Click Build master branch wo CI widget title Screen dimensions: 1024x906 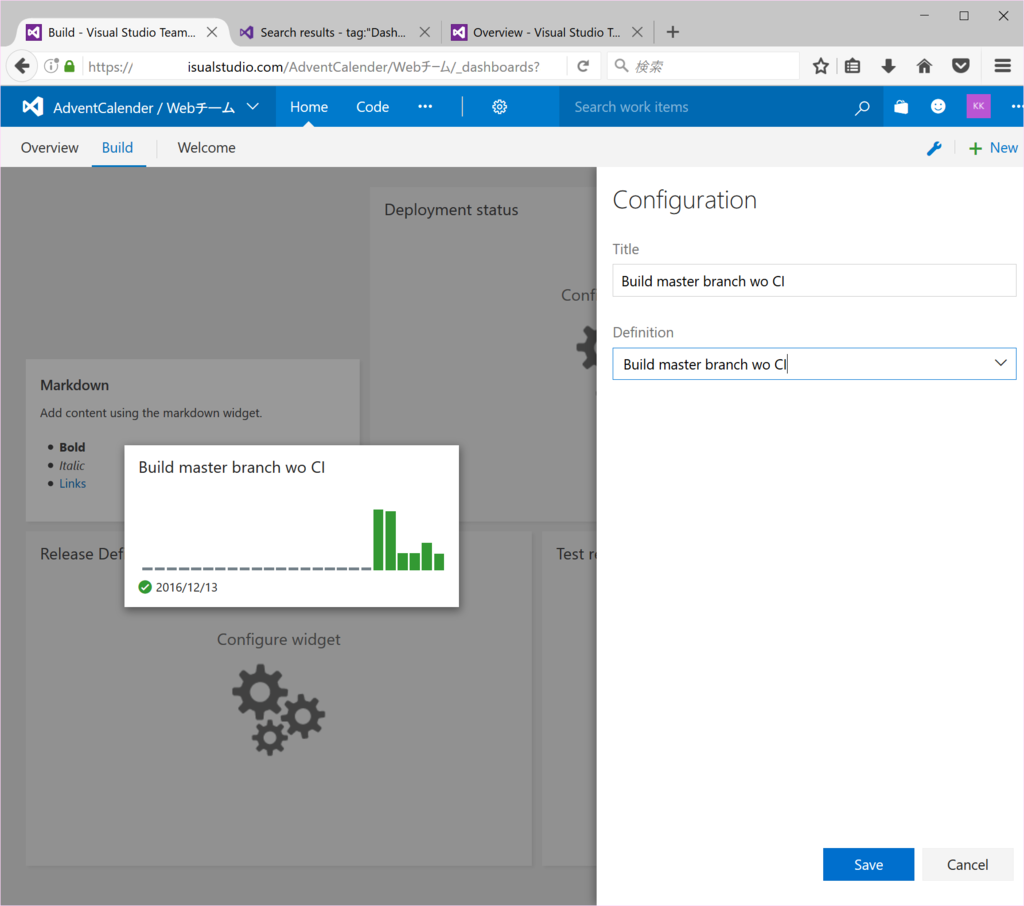pyautogui.click(x=232, y=467)
